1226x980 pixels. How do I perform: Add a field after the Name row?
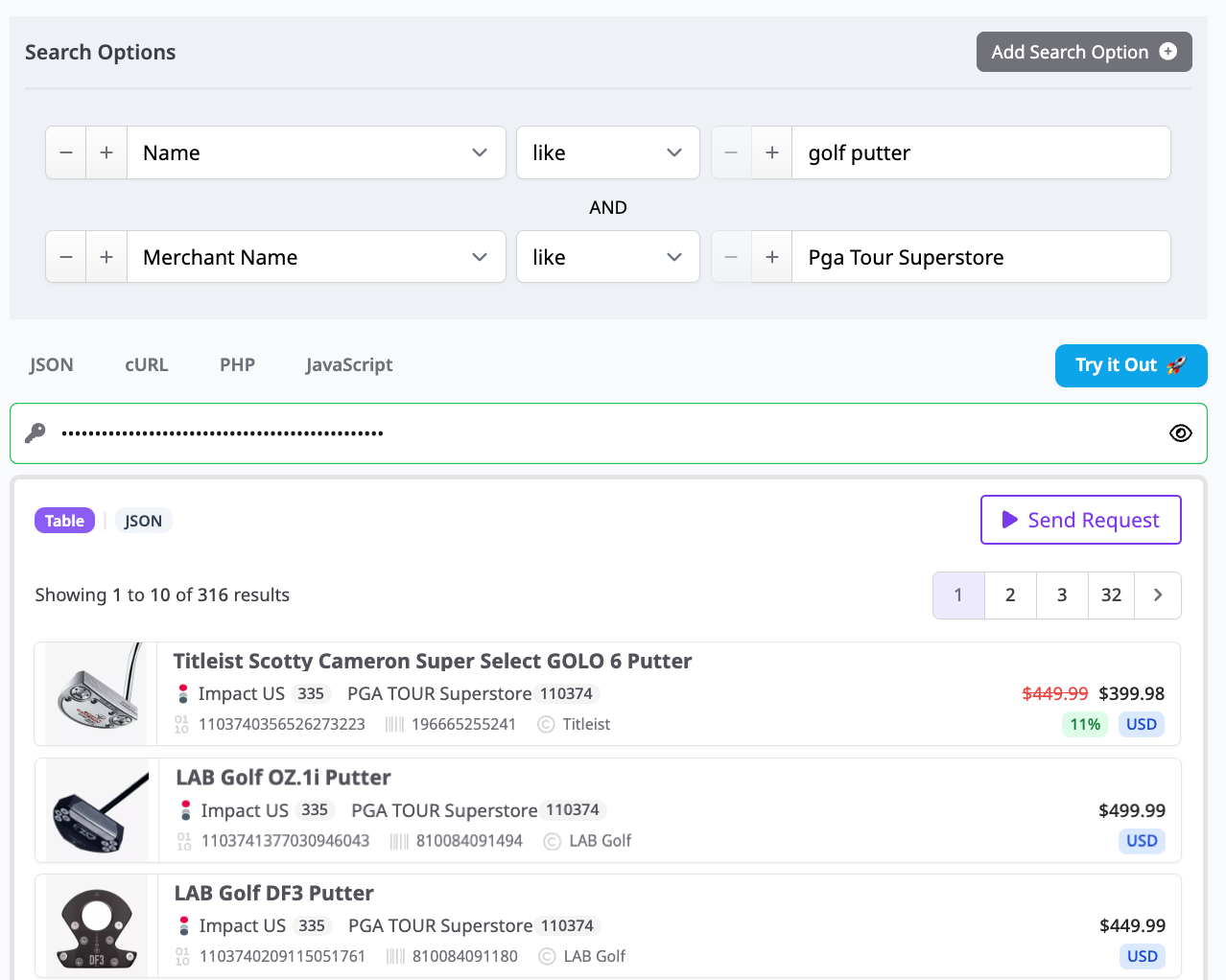coord(106,152)
